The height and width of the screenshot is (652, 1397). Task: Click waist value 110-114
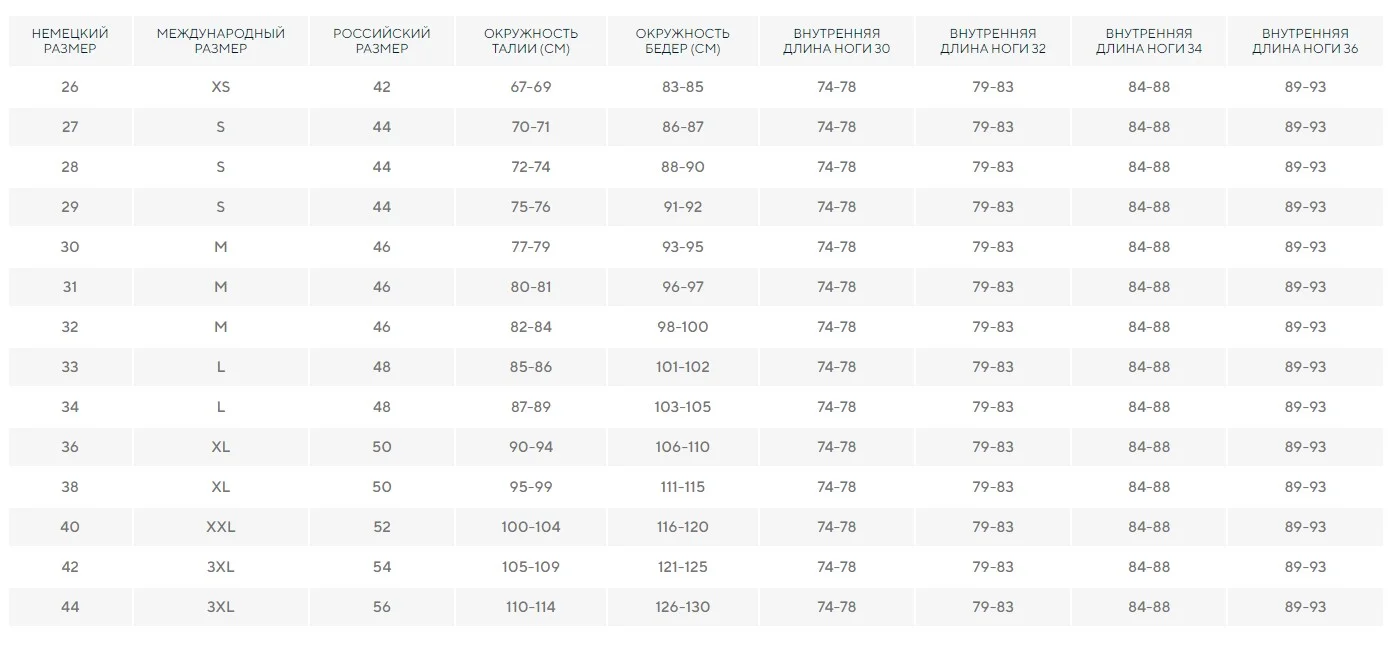[531, 607]
